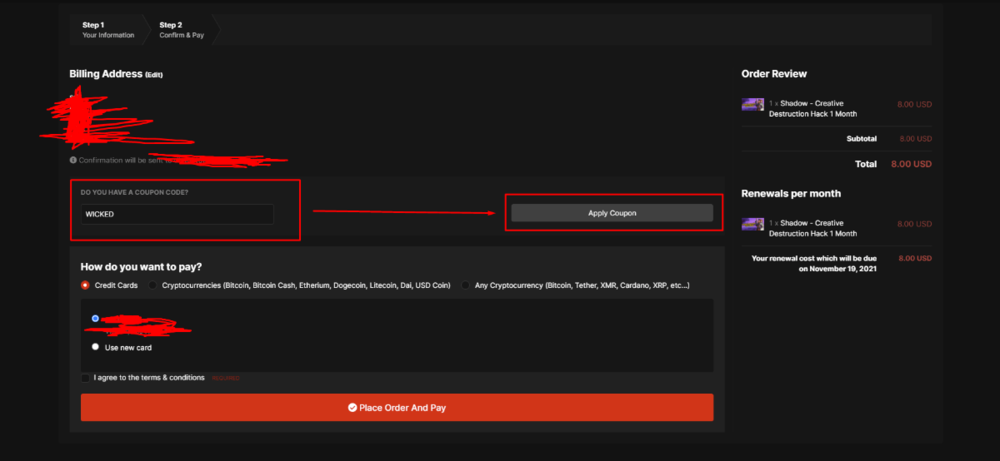
Task: Select Credit Cards payment option
Action: 85,285
